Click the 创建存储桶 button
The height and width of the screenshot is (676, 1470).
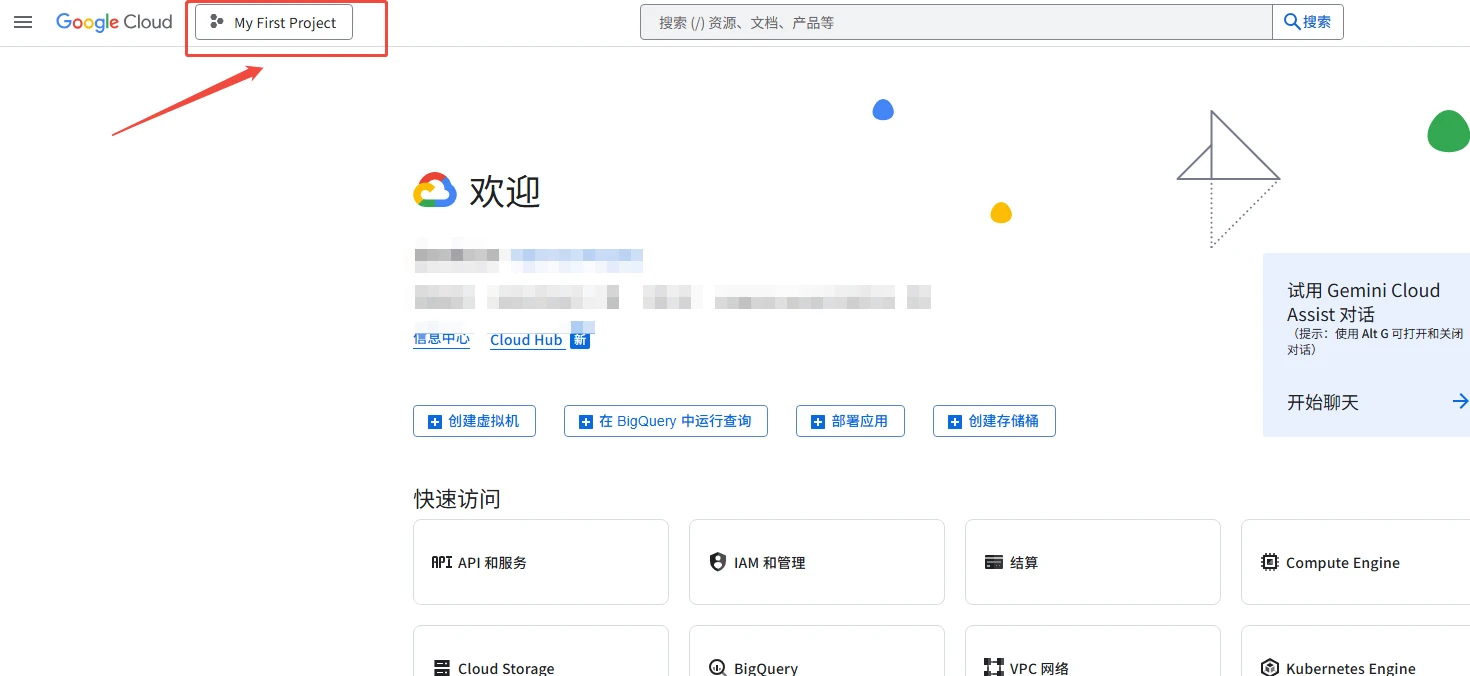994,421
